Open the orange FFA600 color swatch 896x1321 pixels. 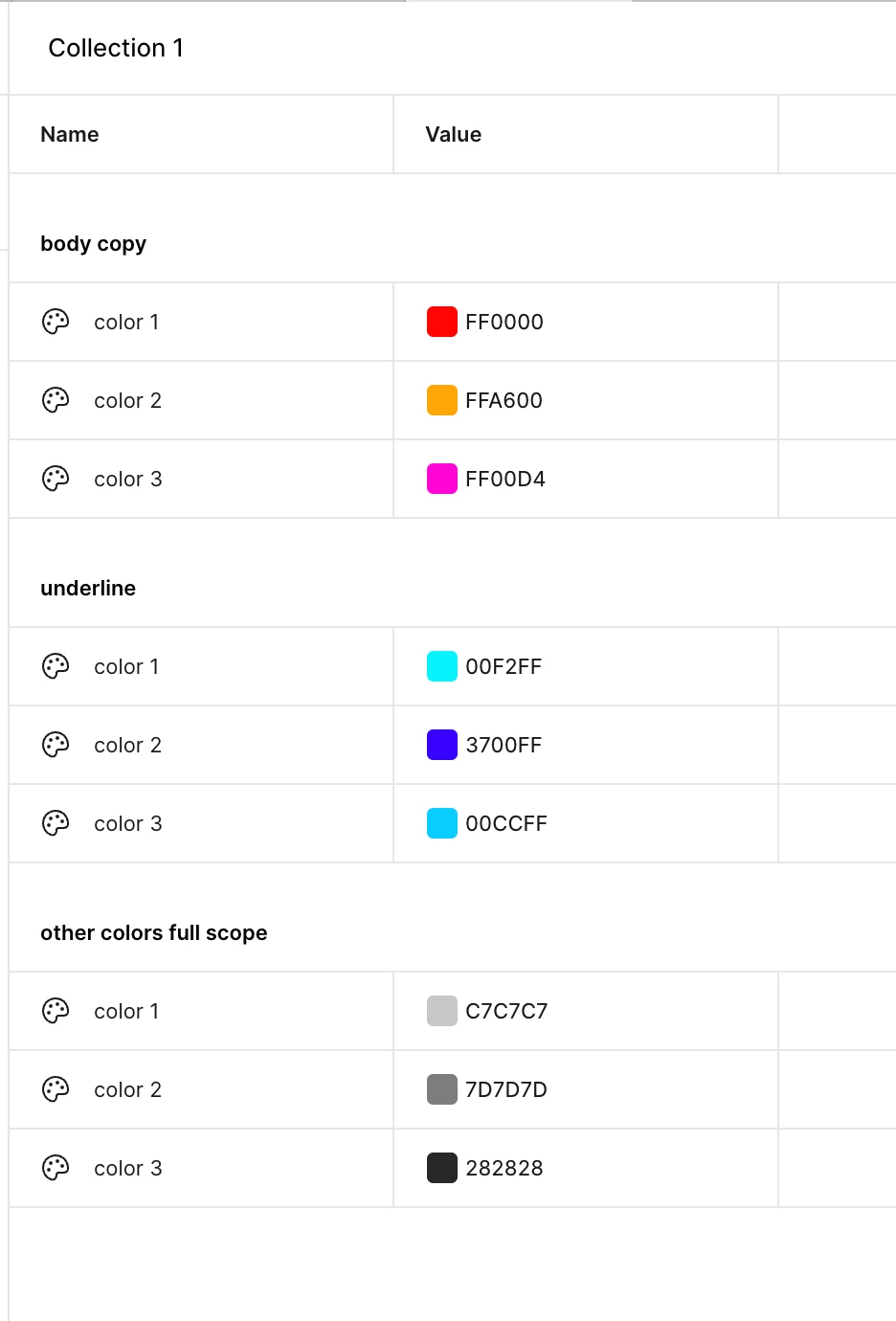click(441, 400)
